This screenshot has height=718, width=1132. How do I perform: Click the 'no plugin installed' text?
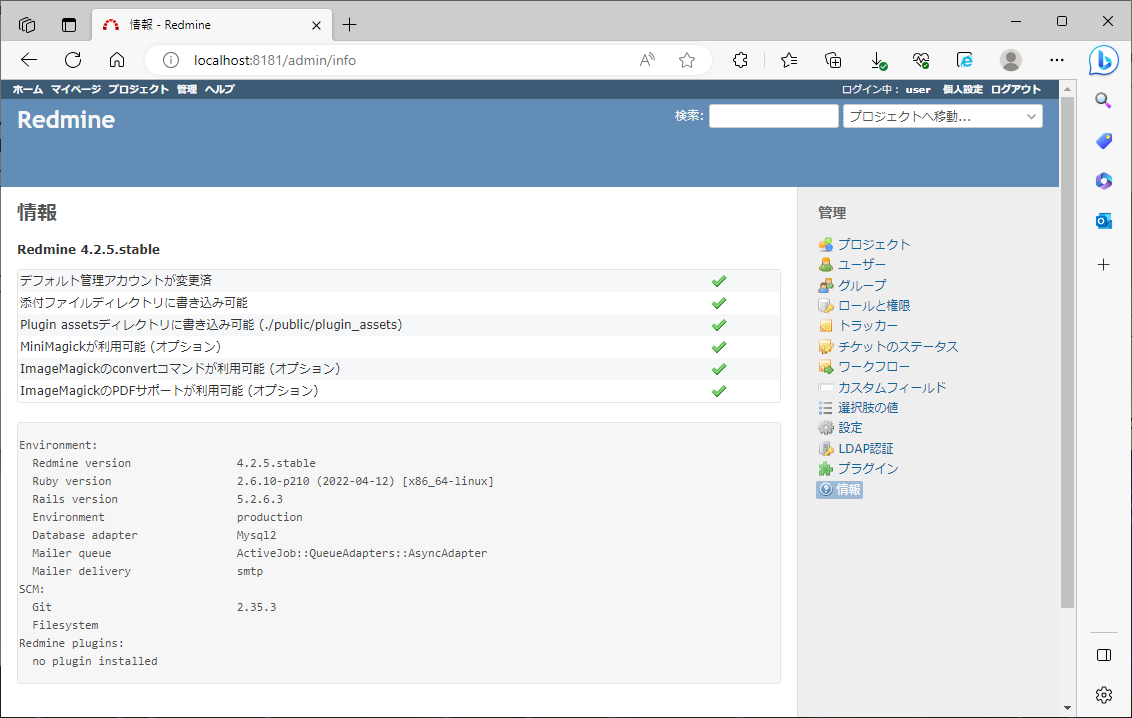tap(95, 661)
